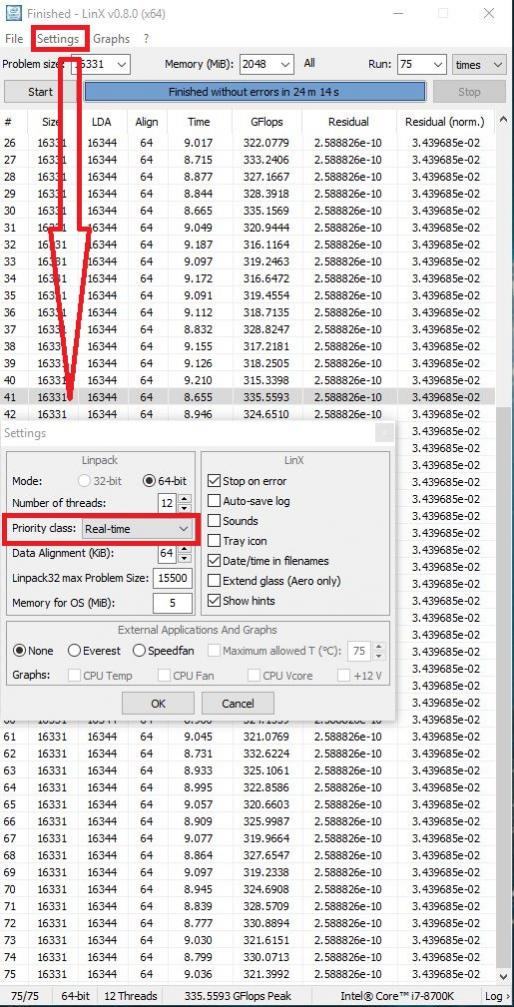This screenshot has height=1007, width=514.
Task: Click Cancel in the Settings dialog
Action: (238, 703)
